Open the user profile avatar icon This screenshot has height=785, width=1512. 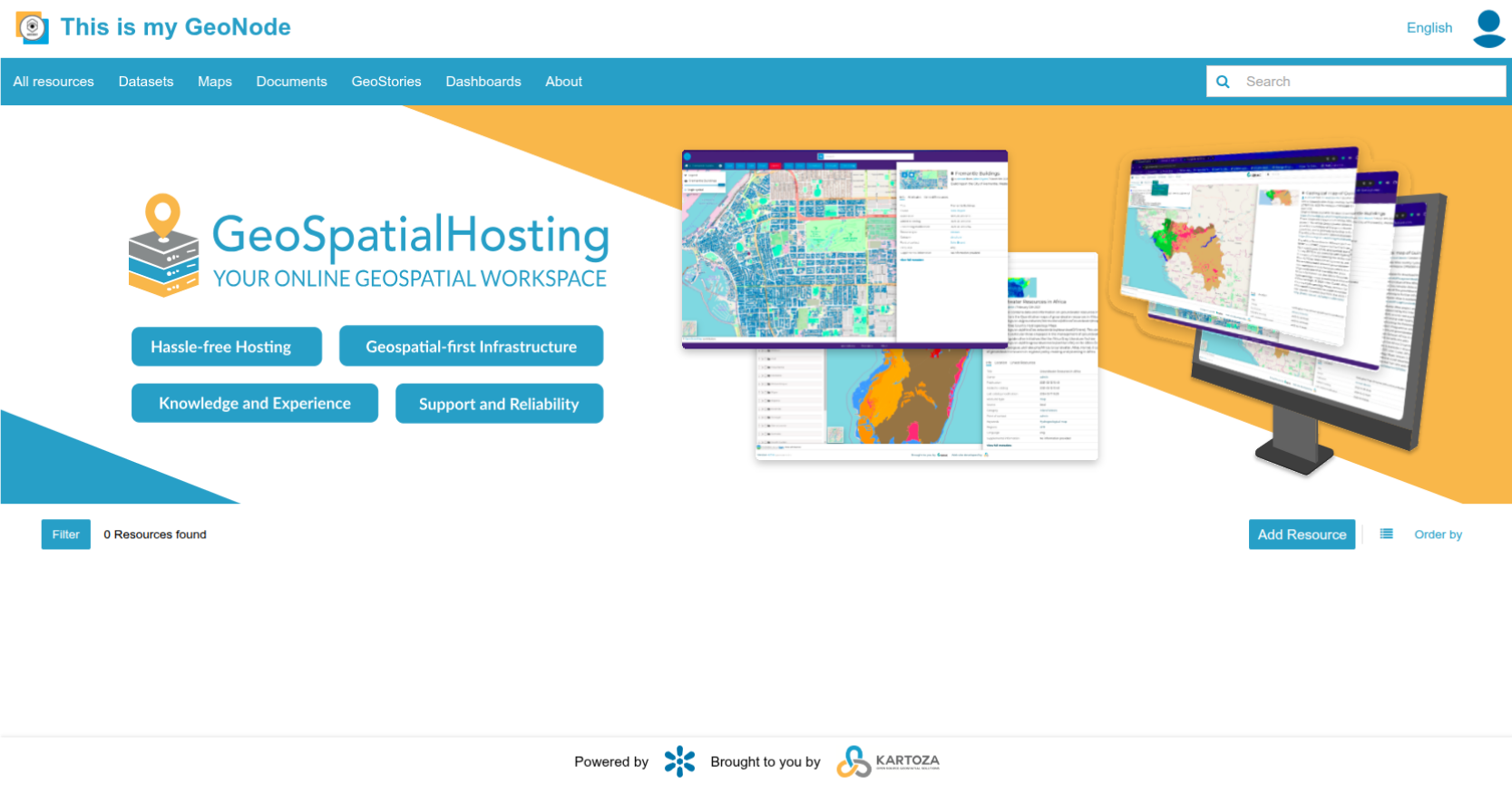coord(1488,28)
